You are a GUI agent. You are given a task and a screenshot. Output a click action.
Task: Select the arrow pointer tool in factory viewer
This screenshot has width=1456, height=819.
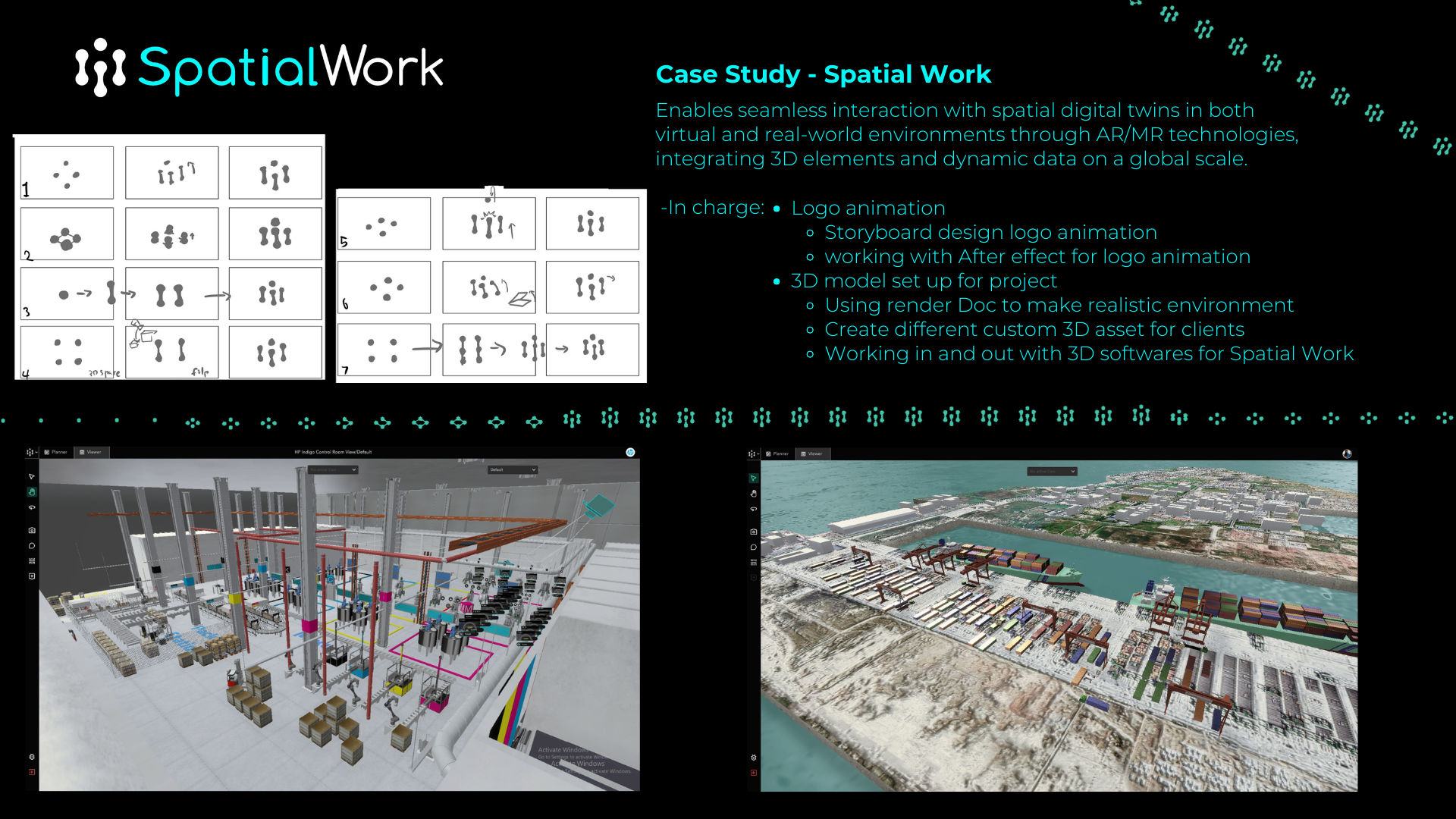(32, 477)
